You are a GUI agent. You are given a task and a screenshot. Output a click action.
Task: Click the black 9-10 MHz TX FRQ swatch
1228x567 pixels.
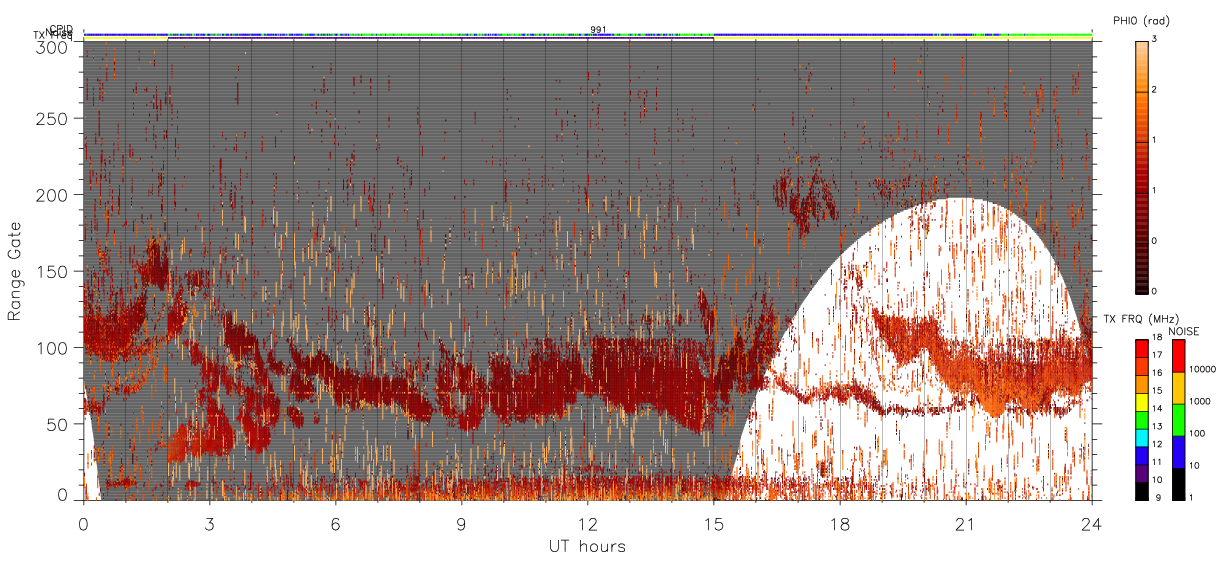click(1142, 491)
